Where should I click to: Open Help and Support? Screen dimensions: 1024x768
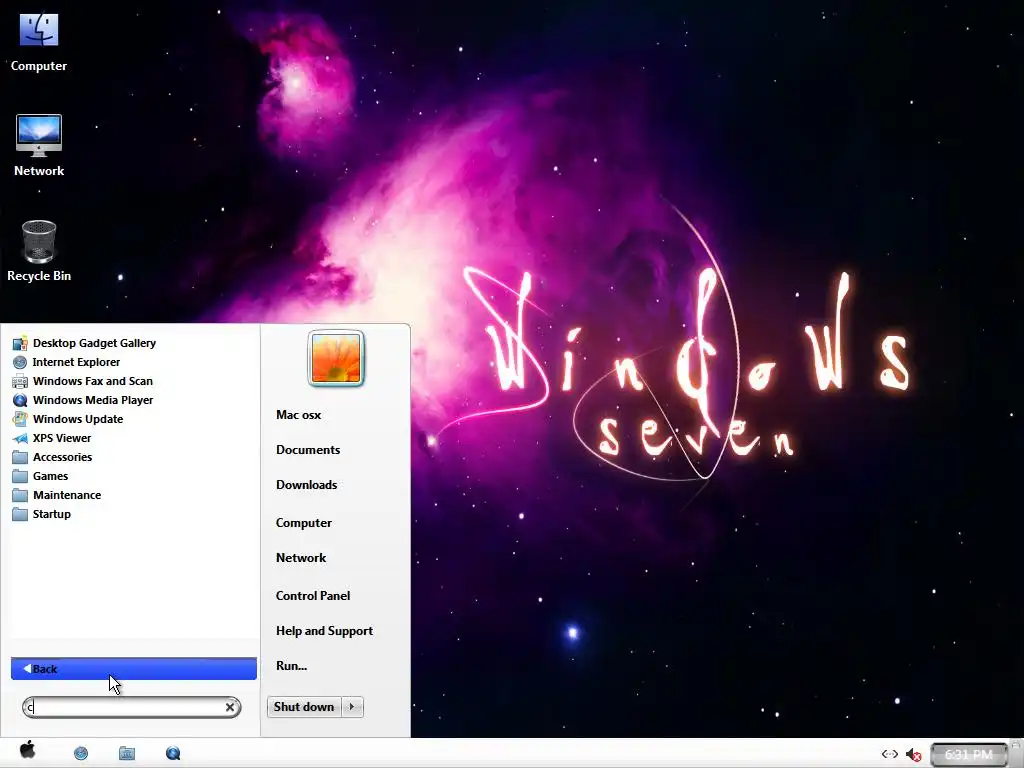coord(324,631)
